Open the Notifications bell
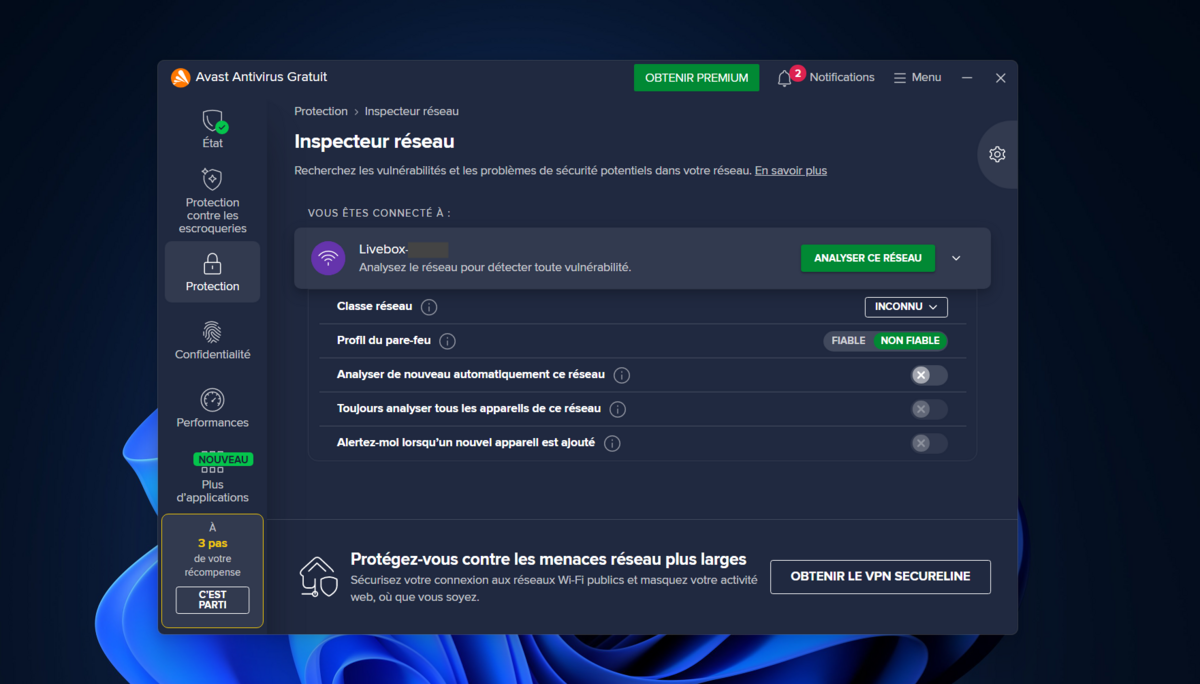This screenshot has height=684, width=1200. click(x=784, y=78)
